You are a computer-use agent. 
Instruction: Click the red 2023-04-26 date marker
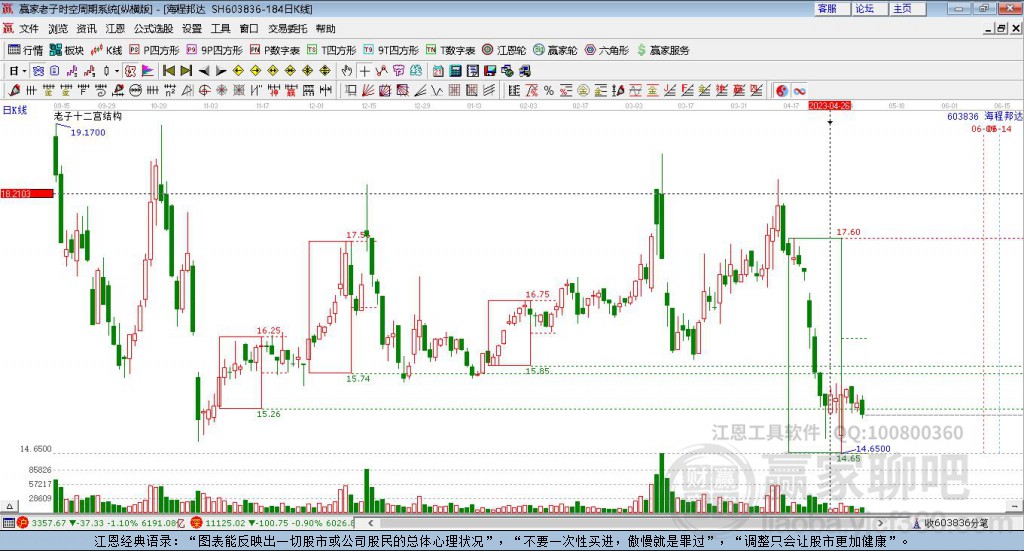[829, 106]
